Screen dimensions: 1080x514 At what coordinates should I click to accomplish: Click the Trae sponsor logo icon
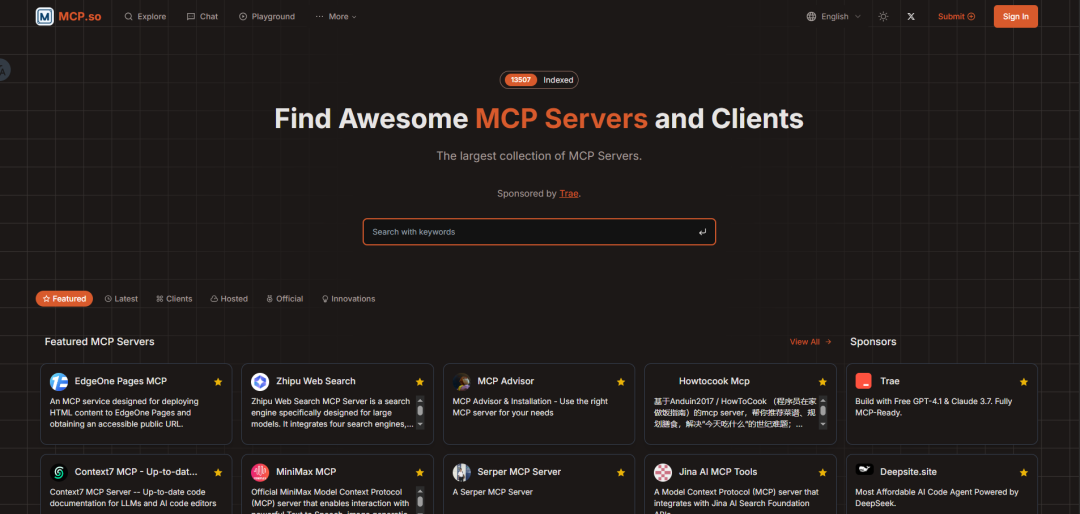pyautogui.click(x=864, y=381)
